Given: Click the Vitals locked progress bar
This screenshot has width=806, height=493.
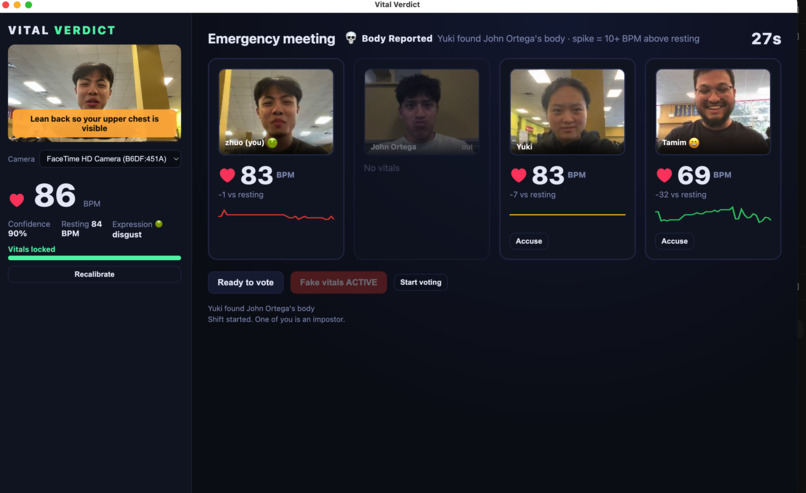Looking at the screenshot, I should click(x=95, y=258).
